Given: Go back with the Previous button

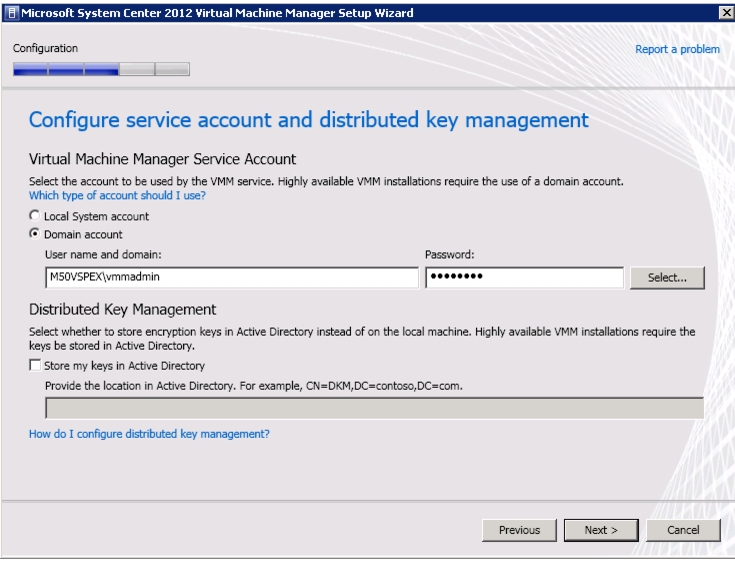Looking at the screenshot, I should click(519, 530).
